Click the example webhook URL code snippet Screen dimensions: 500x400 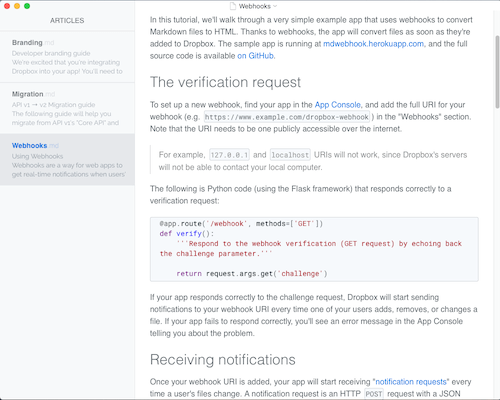point(287,117)
